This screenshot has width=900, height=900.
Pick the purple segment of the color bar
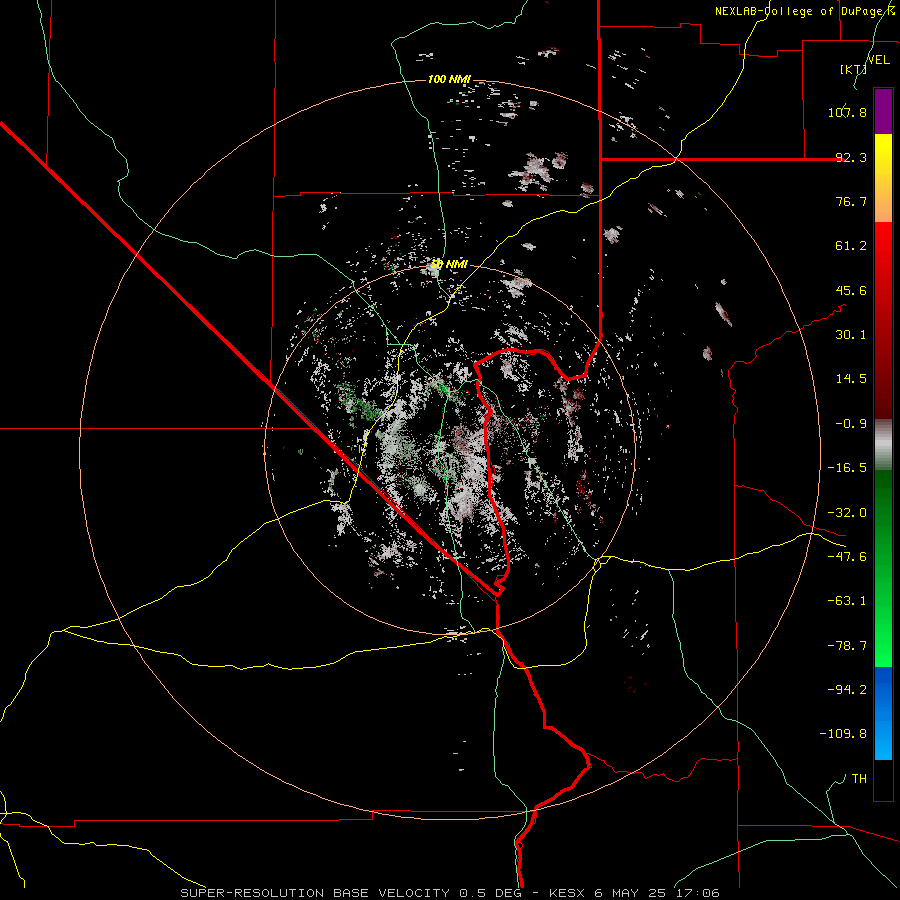883,111
